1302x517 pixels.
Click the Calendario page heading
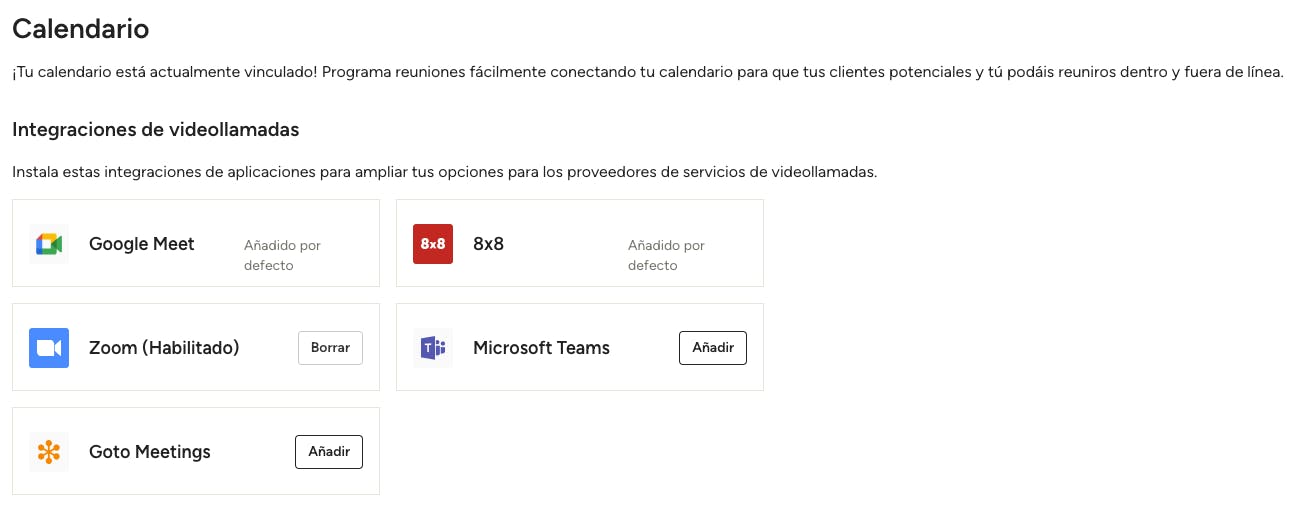[x=80, y=29]
